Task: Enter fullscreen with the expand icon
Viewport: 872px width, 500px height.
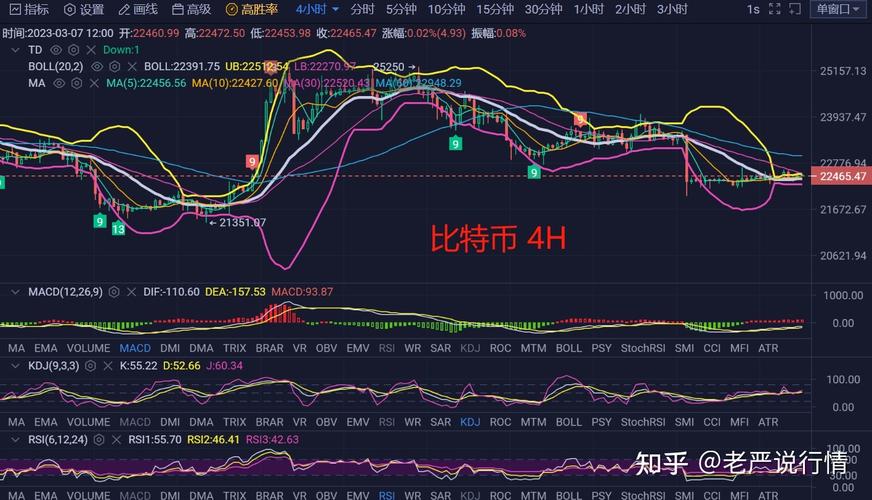Action: [x=774, y=9]
